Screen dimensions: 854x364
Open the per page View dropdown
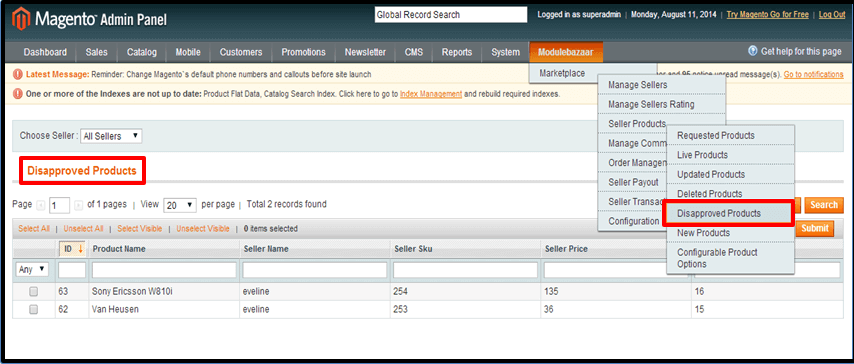pyautogui.click(x=180, y=205)
